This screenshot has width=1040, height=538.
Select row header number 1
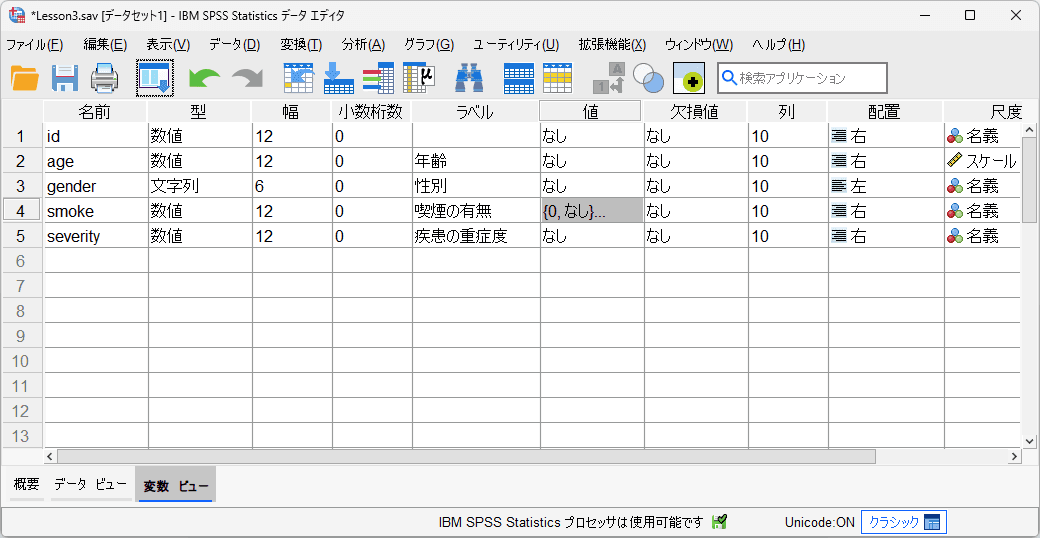coord(23,137)
